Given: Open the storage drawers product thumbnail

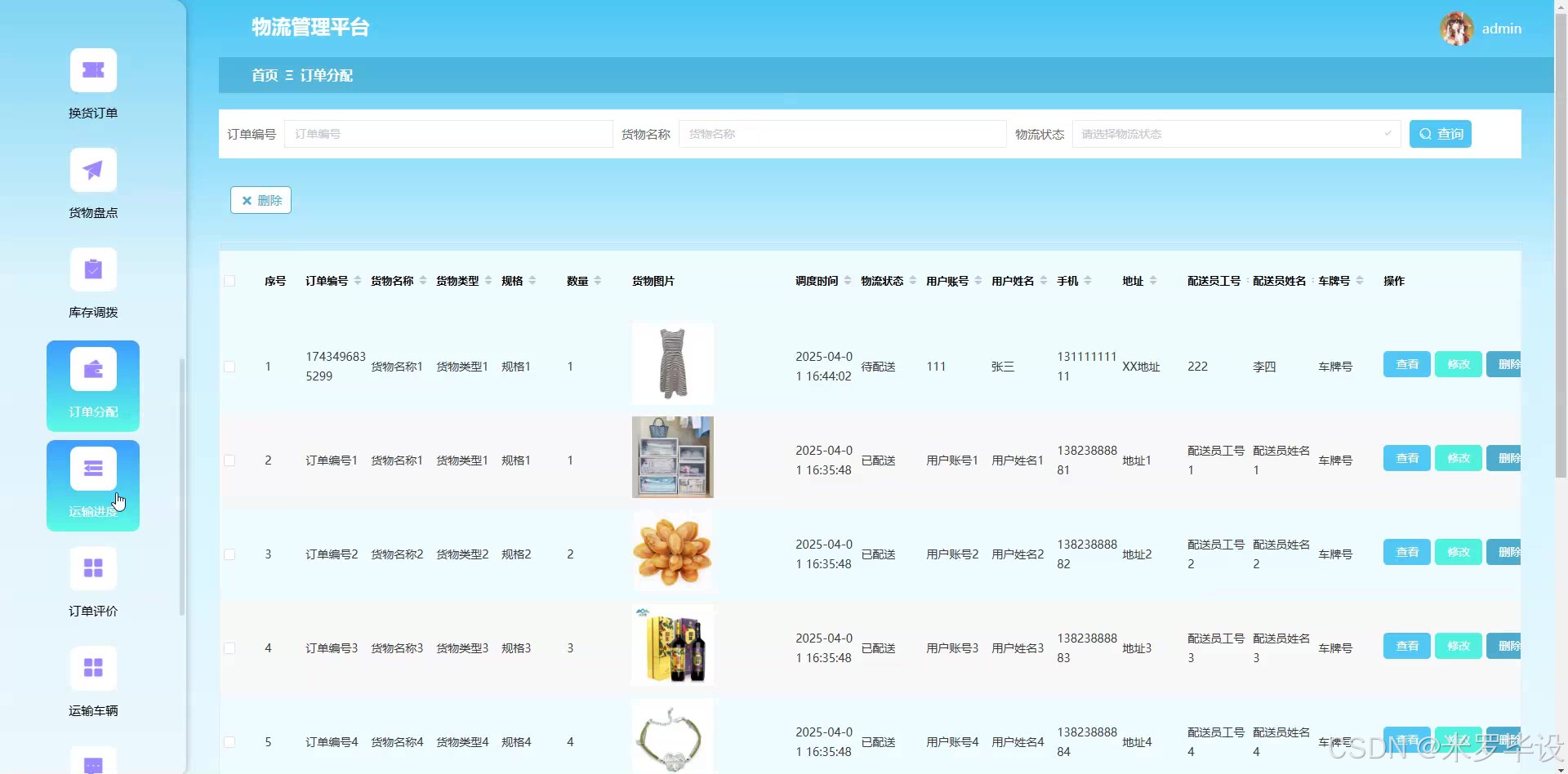Looking at the screenshot, I should pyautogui.click(x=673, y=457).
